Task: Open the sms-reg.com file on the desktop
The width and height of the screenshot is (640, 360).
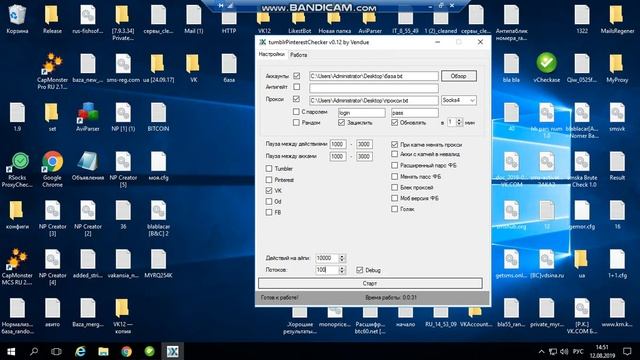Action: 123,67
